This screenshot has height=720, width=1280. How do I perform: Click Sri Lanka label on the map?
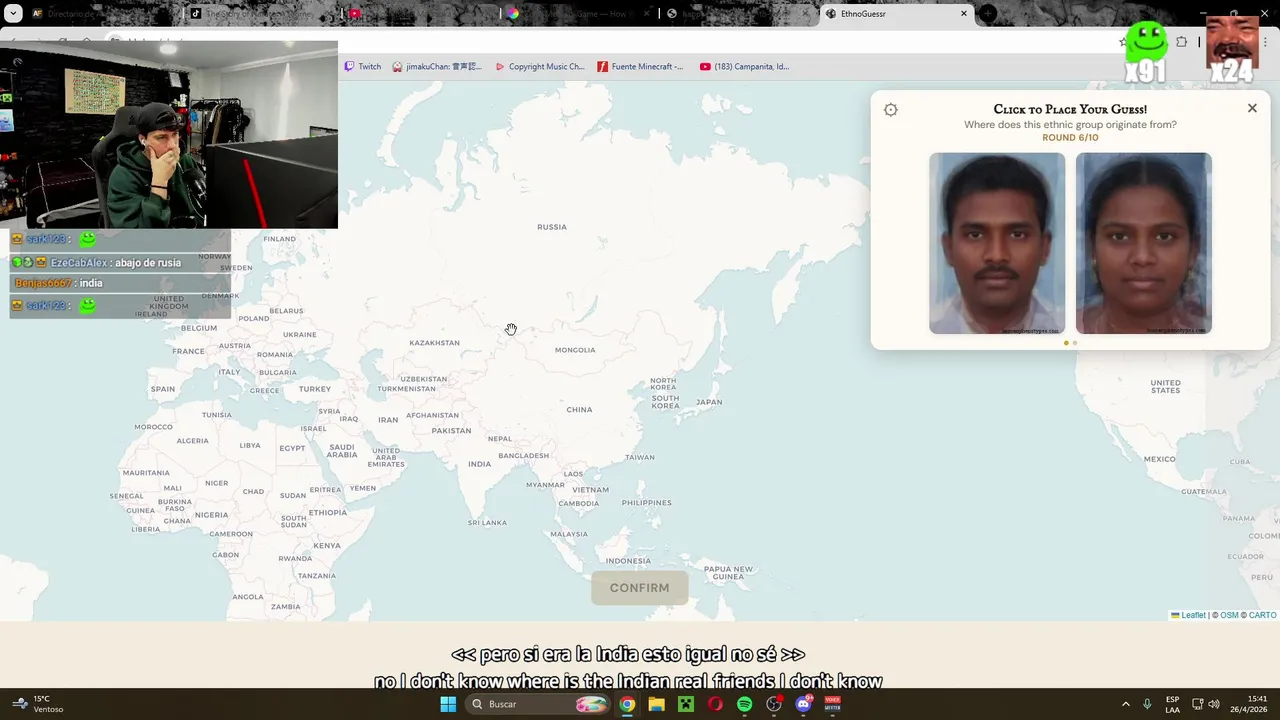click(x=487, y=522)
